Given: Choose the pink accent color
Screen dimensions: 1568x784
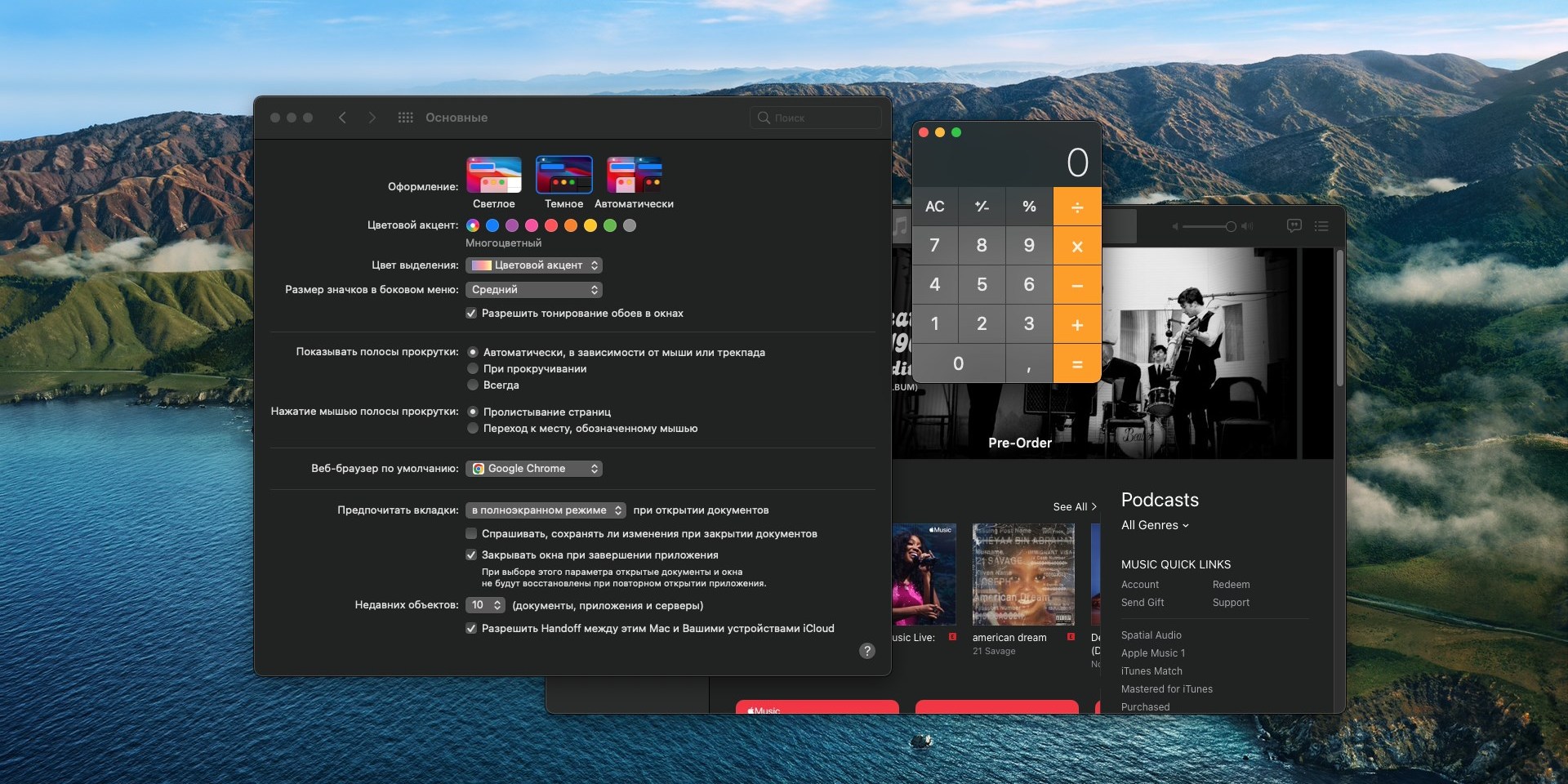Looking at the screenshot, I should (x=532, y=225).
